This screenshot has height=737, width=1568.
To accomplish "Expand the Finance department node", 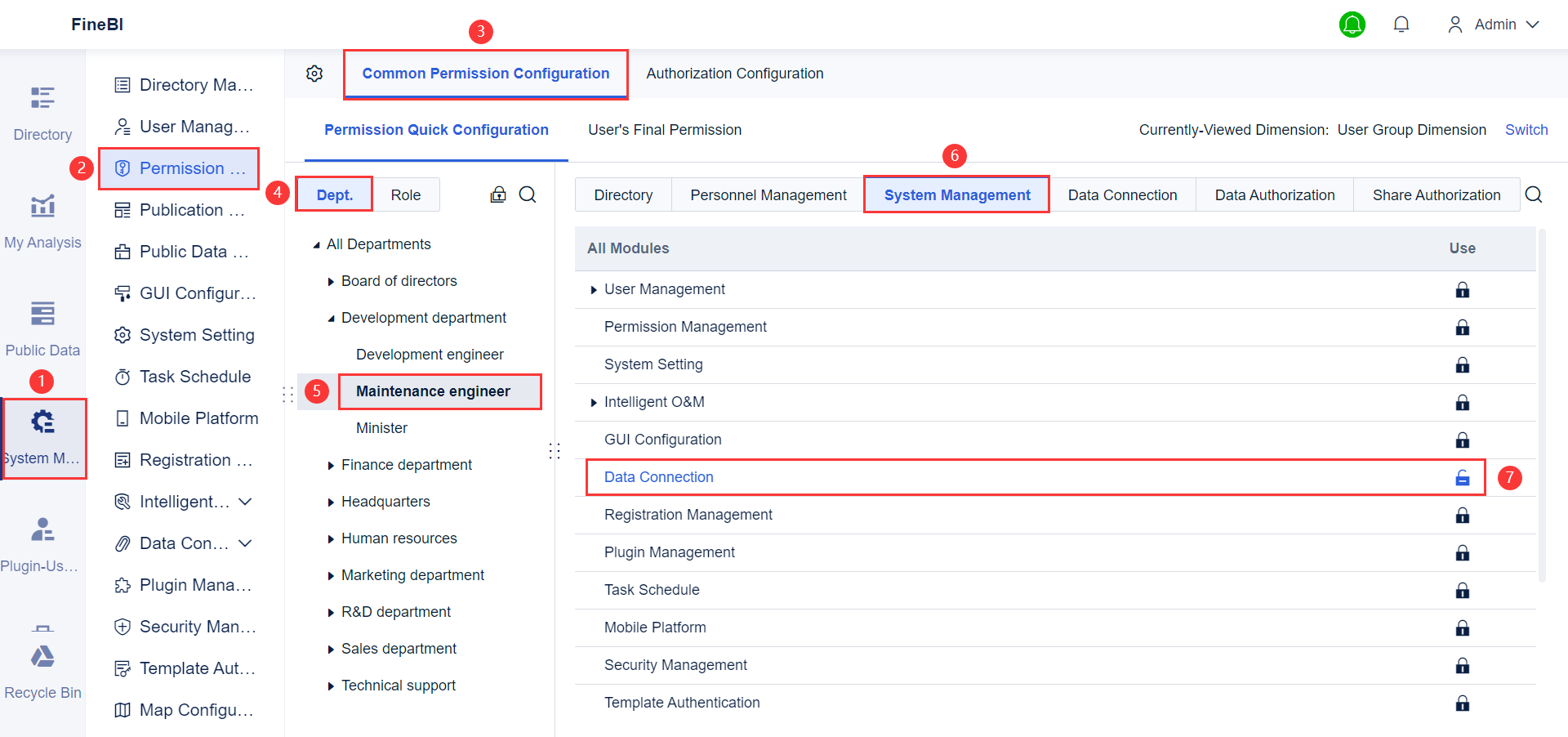I will coord(331,466).
